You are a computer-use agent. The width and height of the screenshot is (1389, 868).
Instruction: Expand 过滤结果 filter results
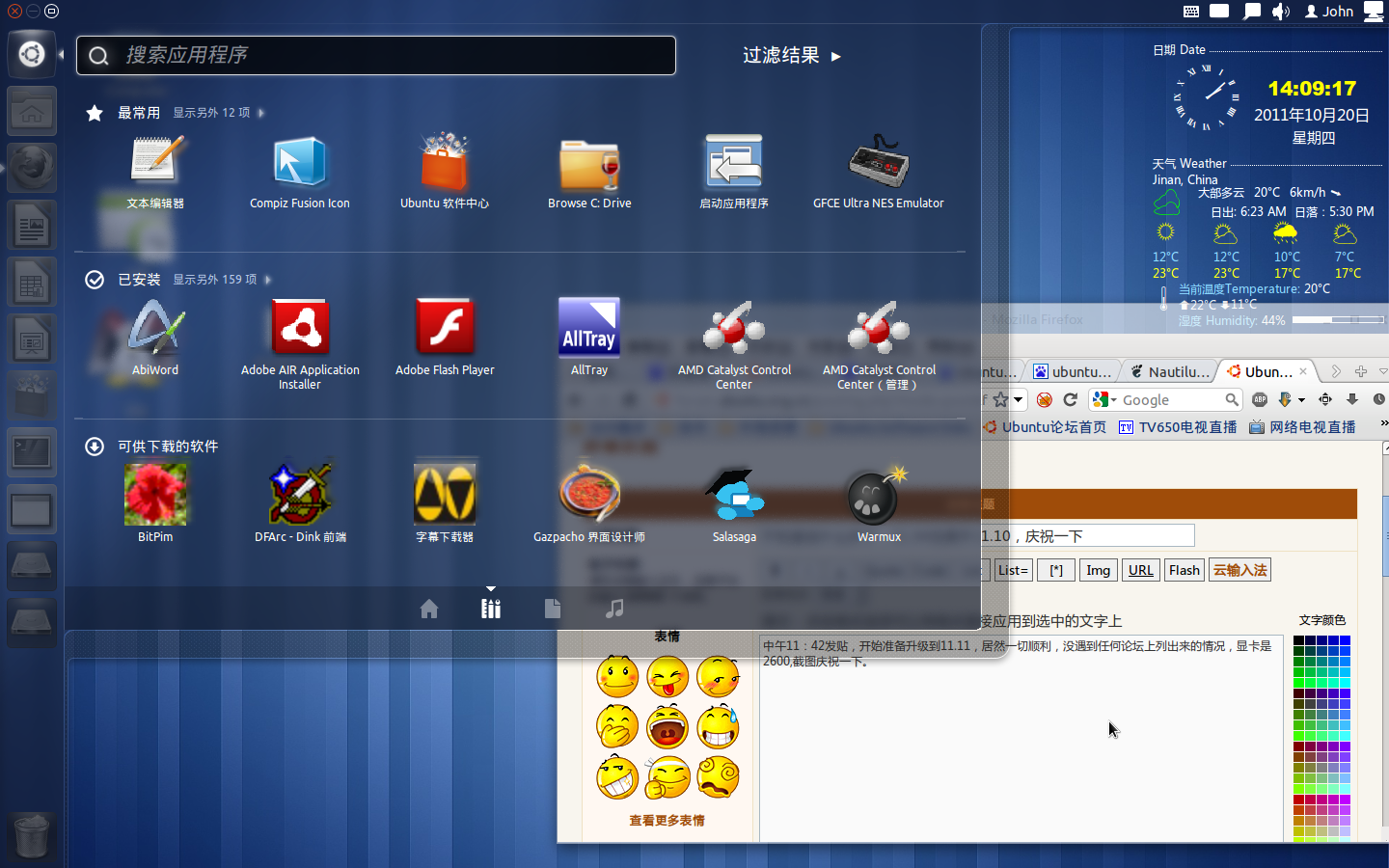pos(792,56)
